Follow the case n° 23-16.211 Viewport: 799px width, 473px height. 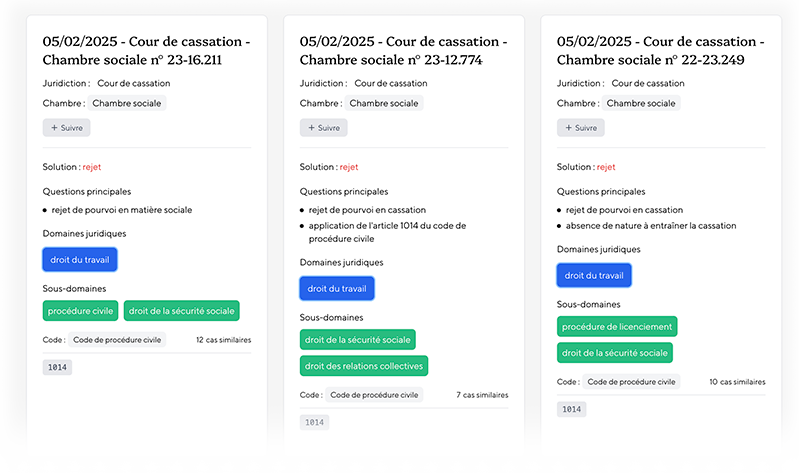click(66, 128)
